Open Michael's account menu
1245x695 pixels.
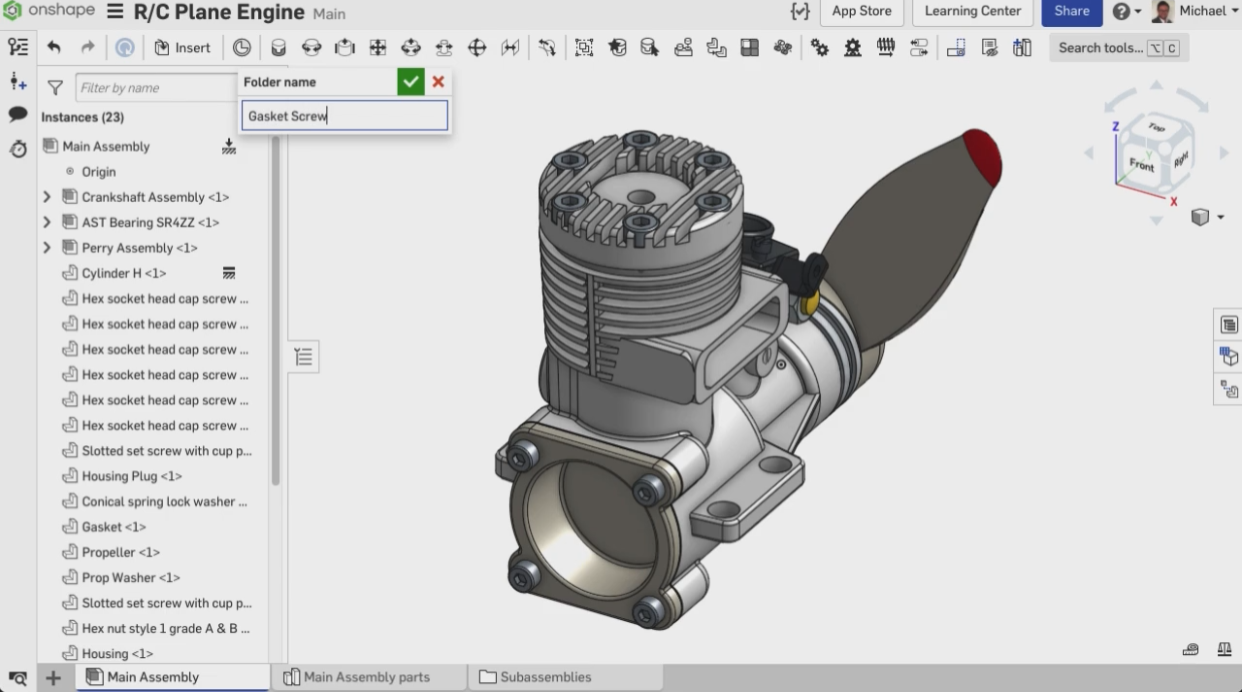tap(1196, 11)
